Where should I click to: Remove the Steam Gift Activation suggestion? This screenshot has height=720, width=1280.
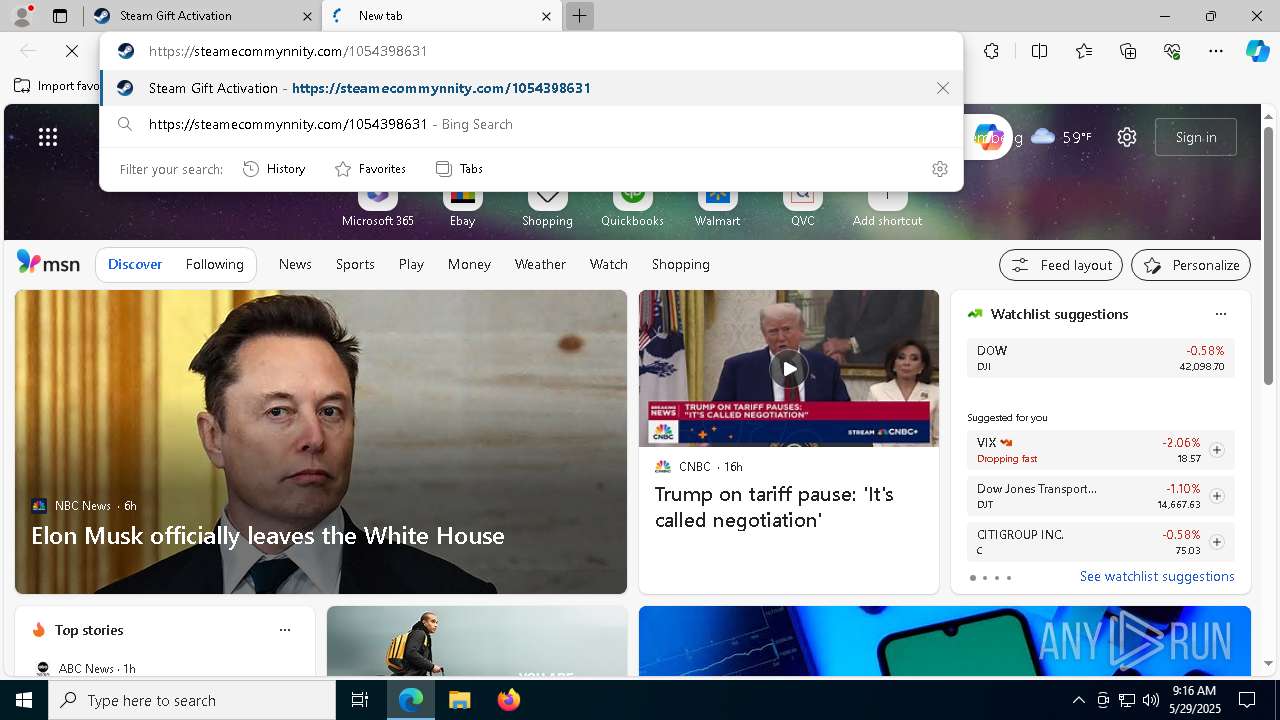pos(942,88)
